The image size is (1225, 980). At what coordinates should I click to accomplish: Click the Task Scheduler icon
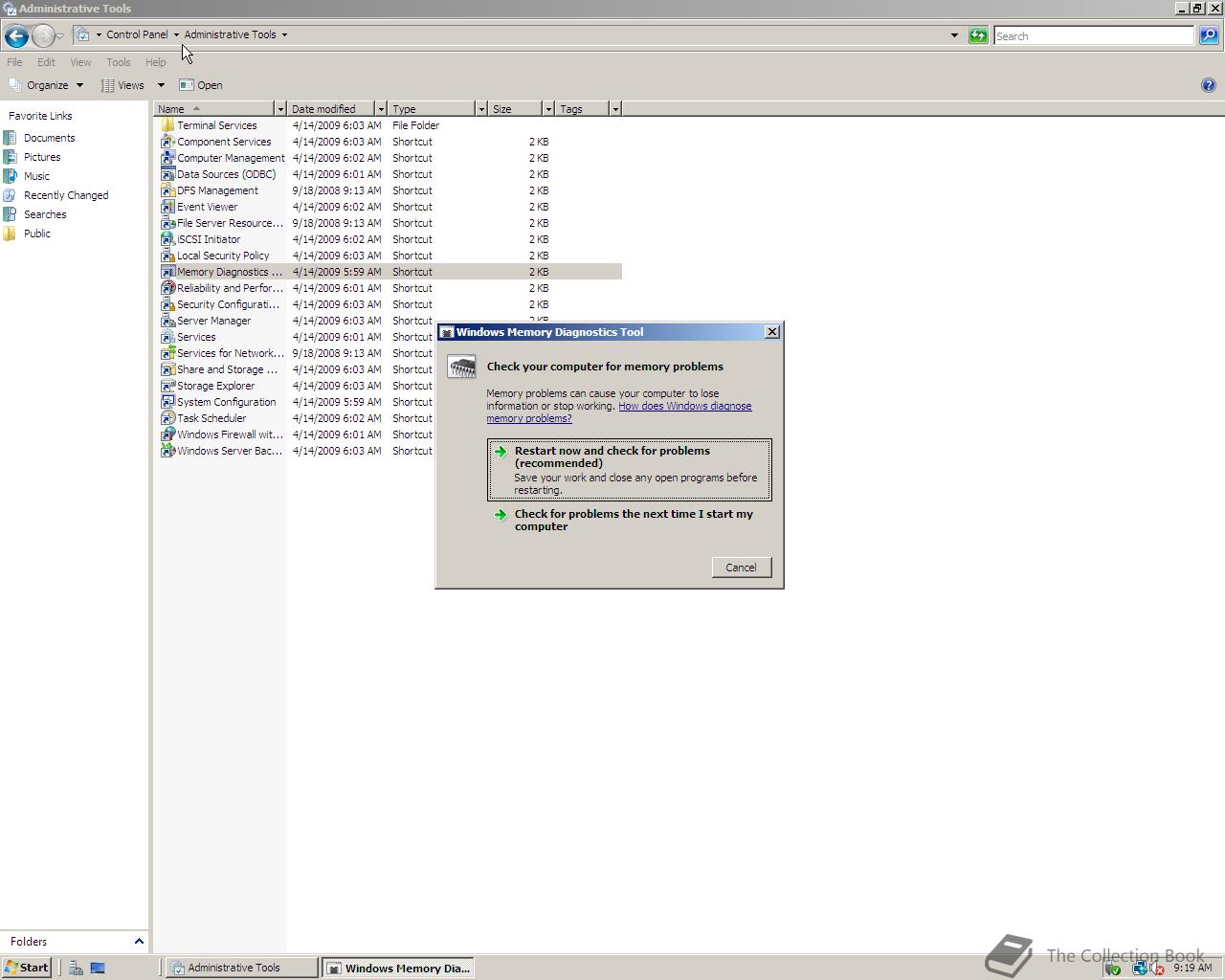tap(167, 418)
